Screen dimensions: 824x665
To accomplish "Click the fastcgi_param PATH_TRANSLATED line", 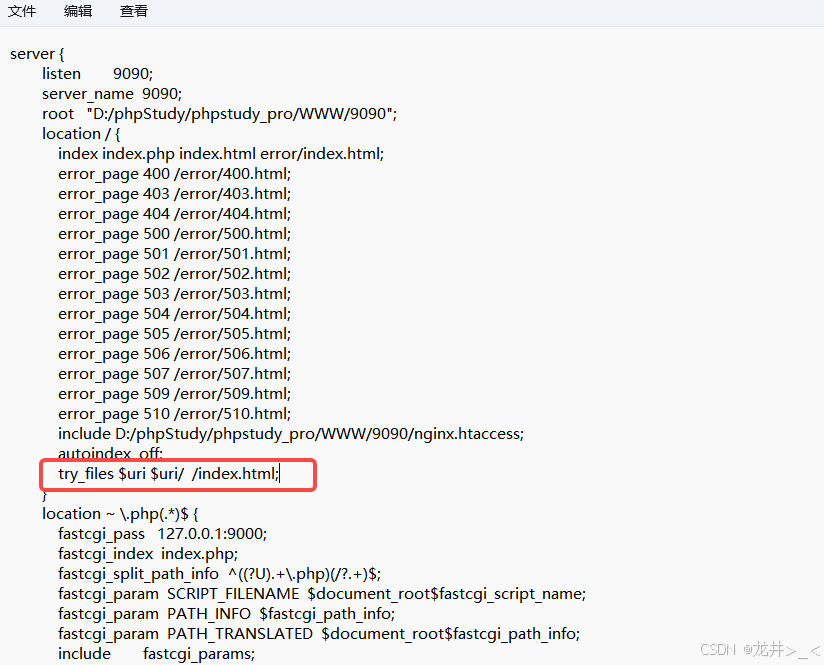I will [x=319, y=633].
